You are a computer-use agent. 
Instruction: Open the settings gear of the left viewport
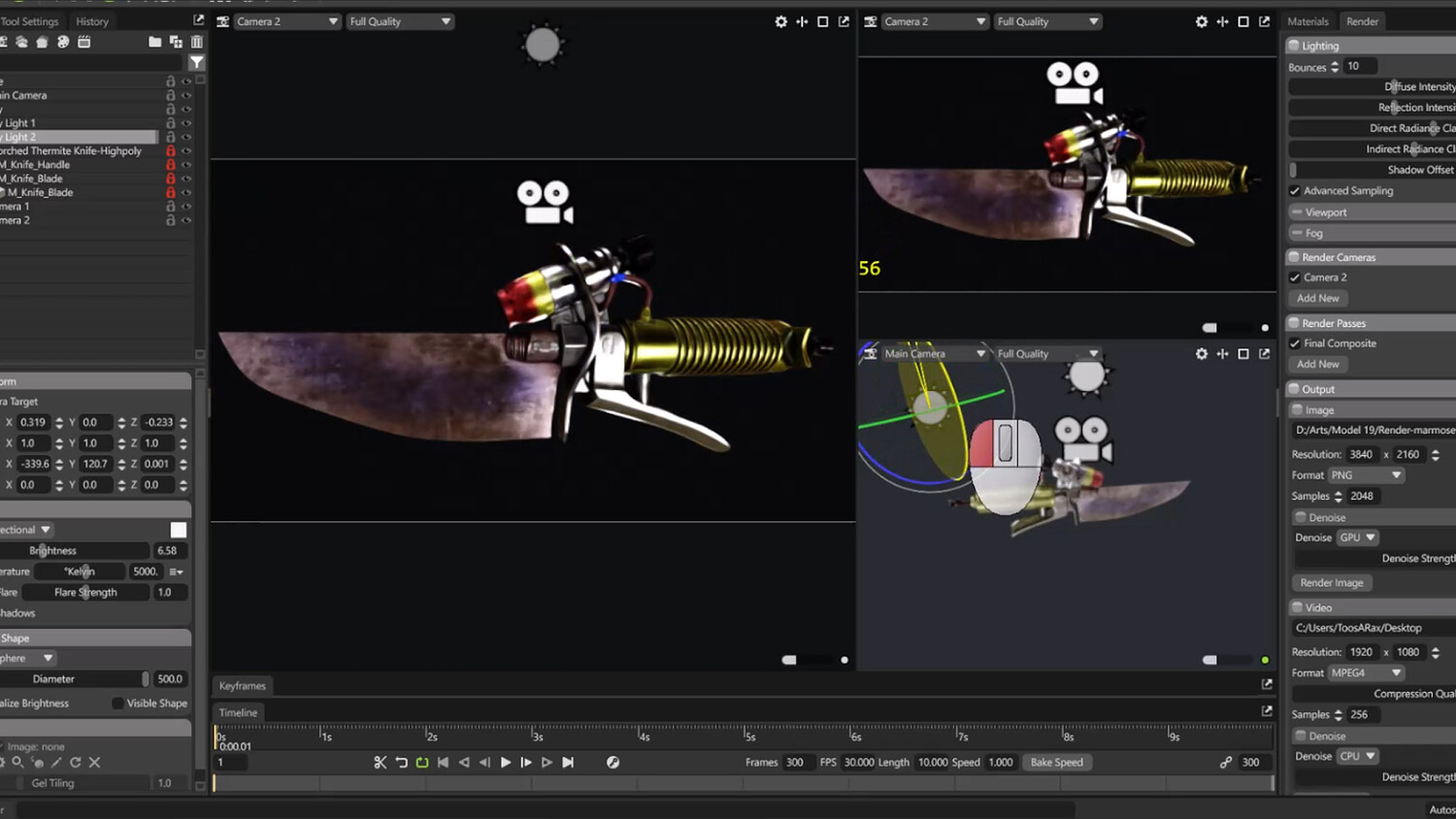pyautogui.click(x=781, y=21)
